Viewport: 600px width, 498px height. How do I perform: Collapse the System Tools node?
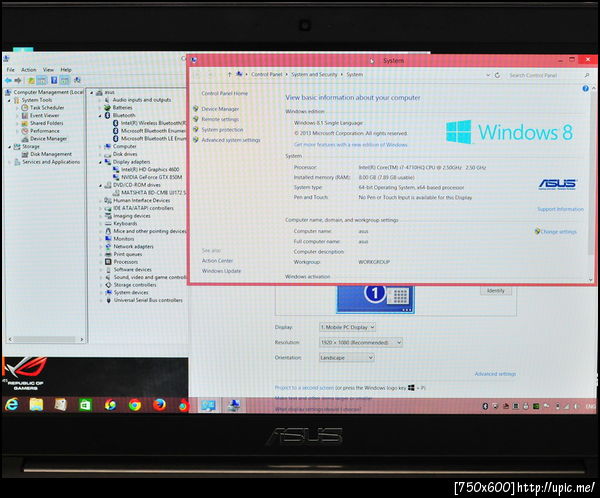tap(10, 100)
